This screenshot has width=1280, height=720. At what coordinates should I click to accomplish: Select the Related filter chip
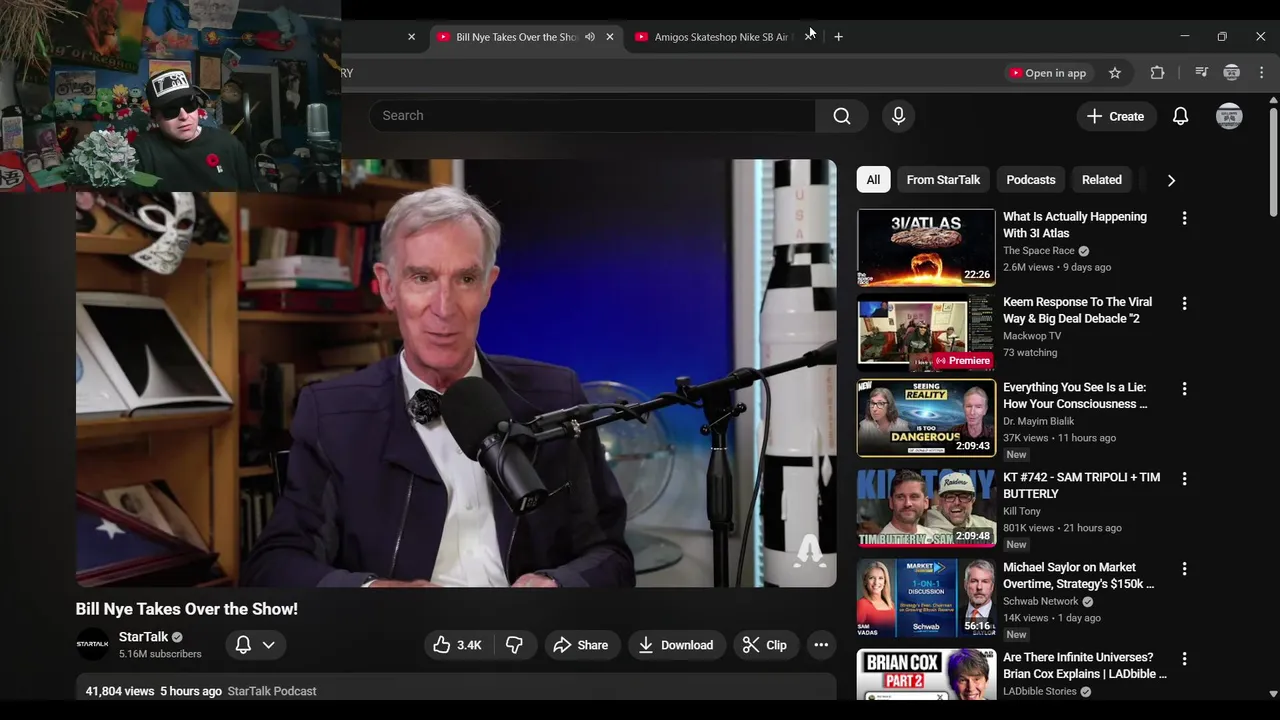1102,180
